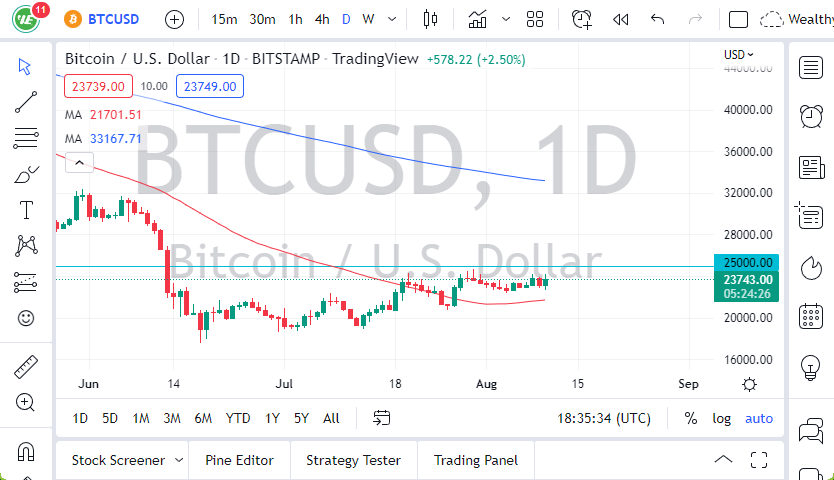
Task: Open the Strategy Tester tab
Action: [x=353, y=461]
